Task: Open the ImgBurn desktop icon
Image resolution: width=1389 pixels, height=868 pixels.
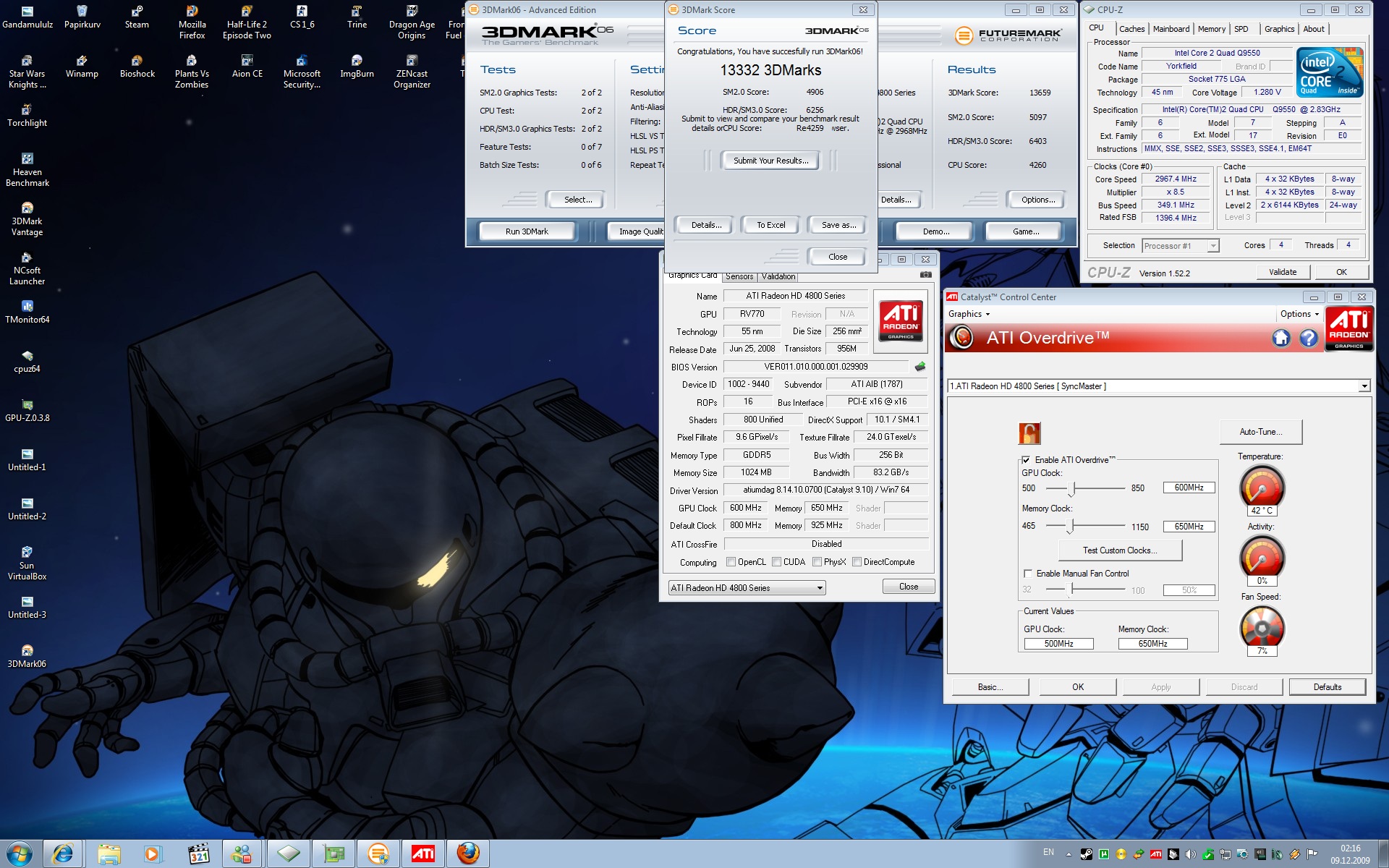Action: pyautogui.click(x=357, y=67)
